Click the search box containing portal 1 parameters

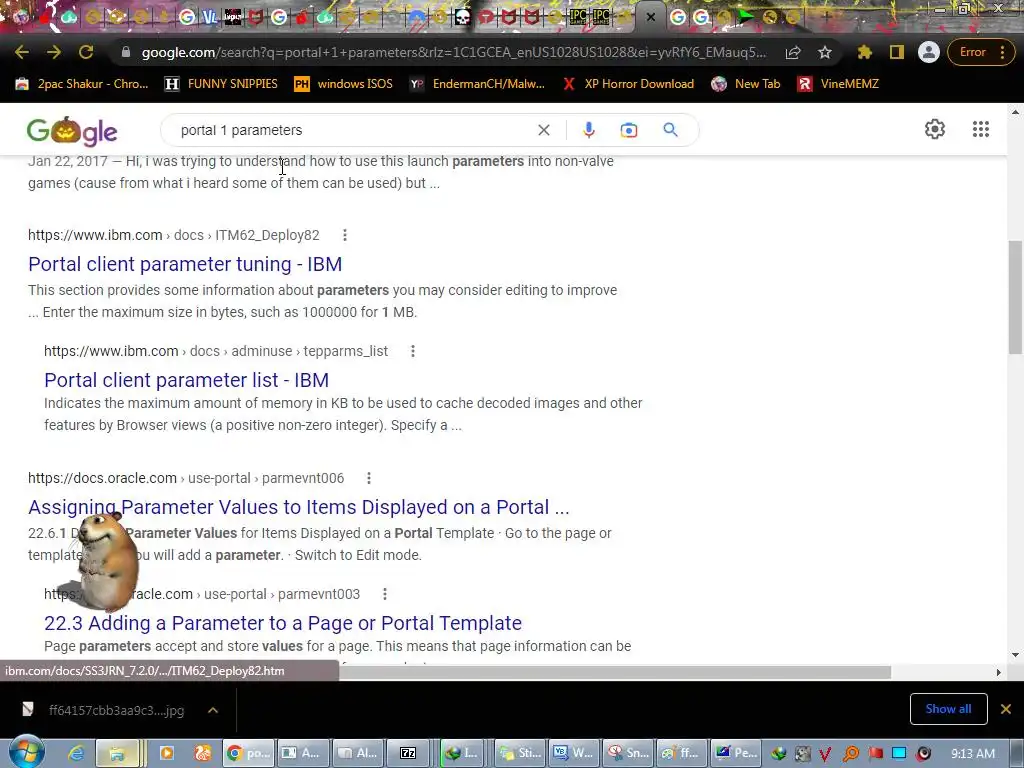[x=353, y=130]
